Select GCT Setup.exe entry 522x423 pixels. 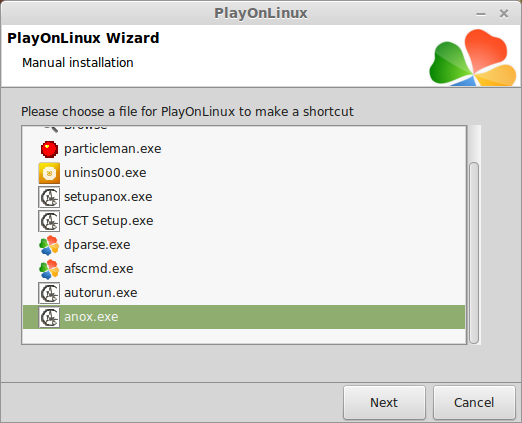click(244, 221)
